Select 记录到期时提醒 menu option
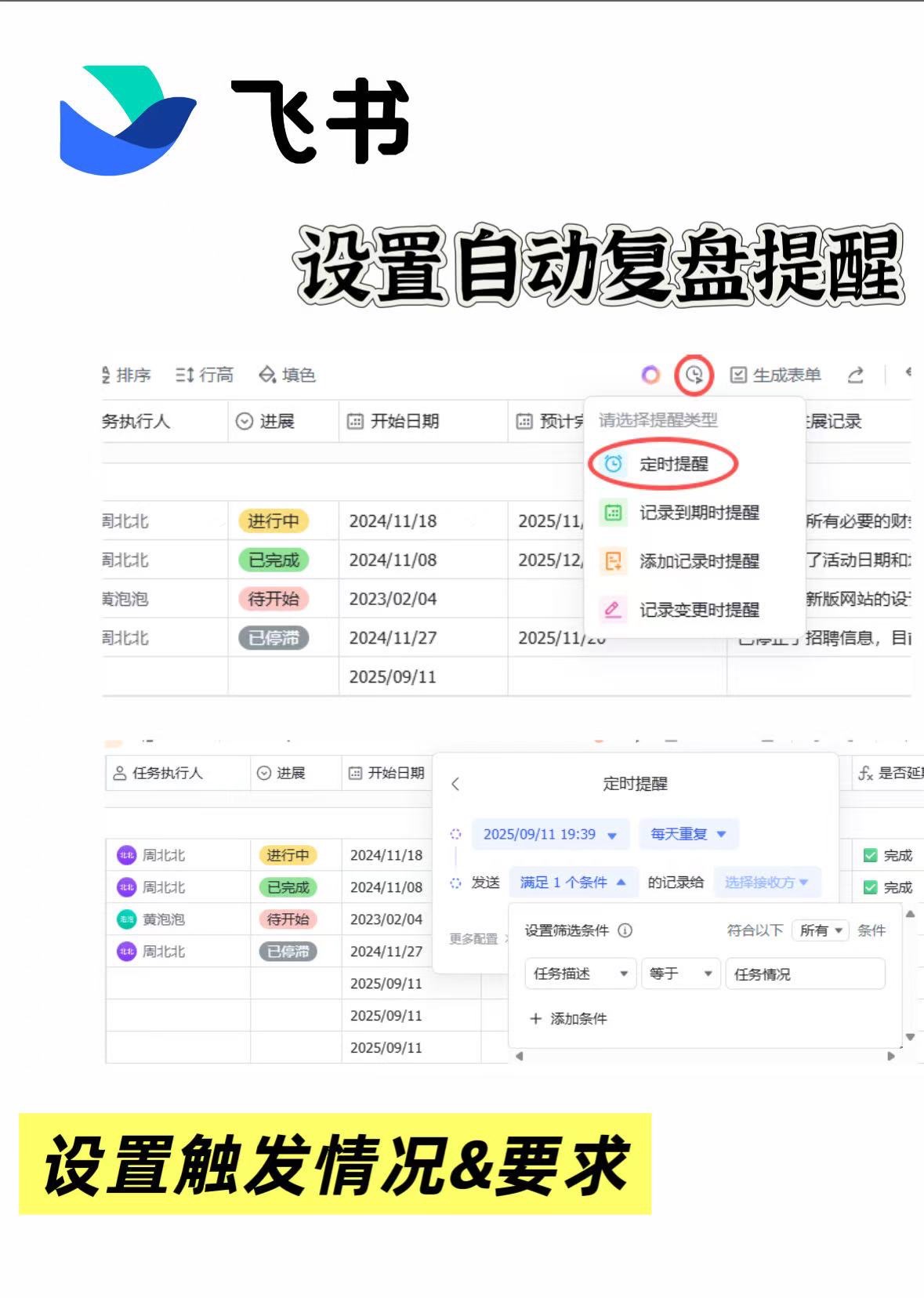 point(698,513)
